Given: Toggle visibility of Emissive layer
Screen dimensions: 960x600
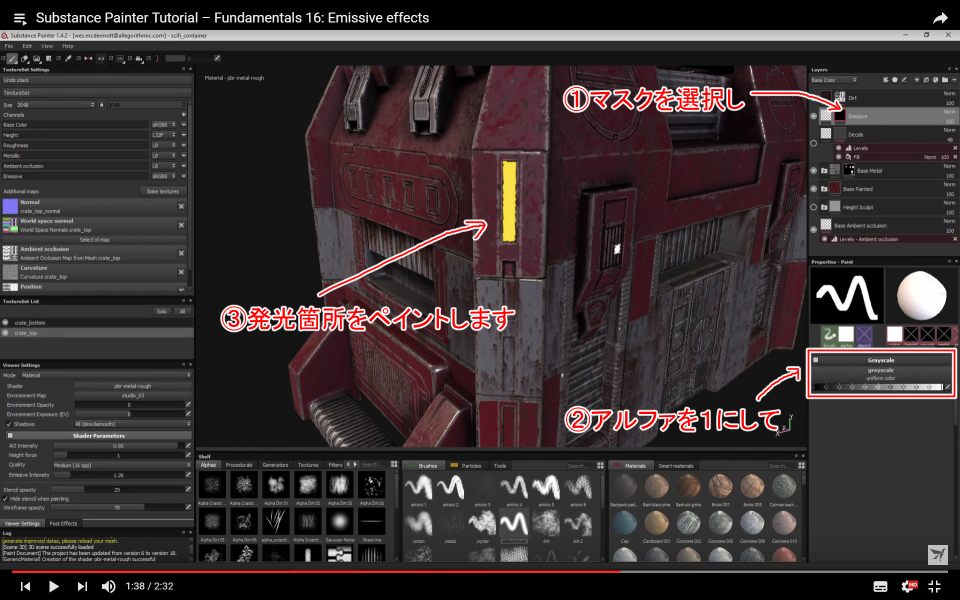Looking at the screenshot, I should [x=814, y=116].
